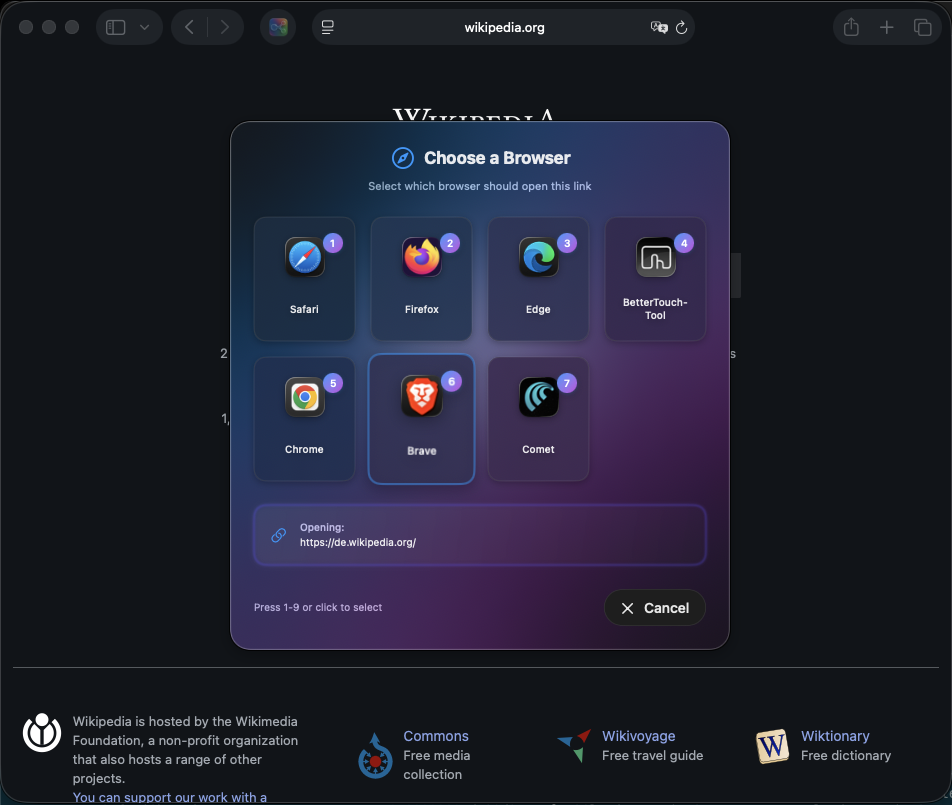Open the translate page icon
This screenshot has height=805, width=952.
(x=659, y=27)
